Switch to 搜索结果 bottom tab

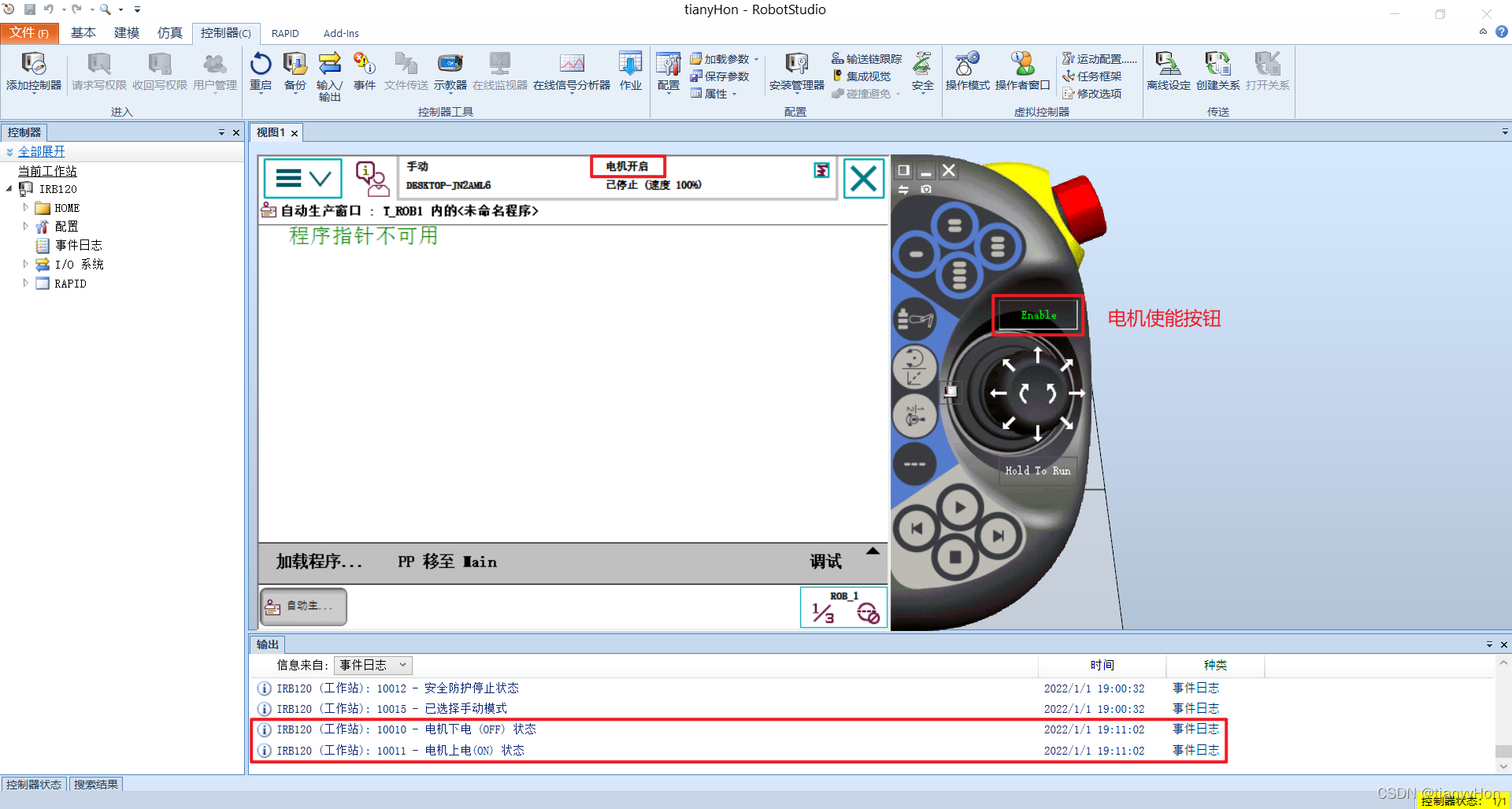(96, 785)
